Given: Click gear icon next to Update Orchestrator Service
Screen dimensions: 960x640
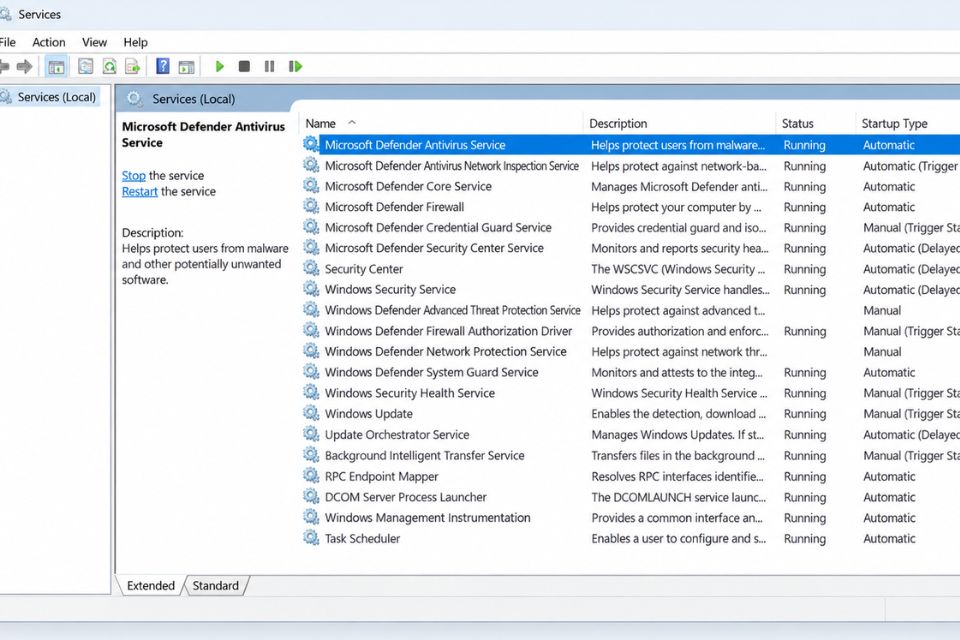Looking at the screenshot, I should tap(311, 434).
